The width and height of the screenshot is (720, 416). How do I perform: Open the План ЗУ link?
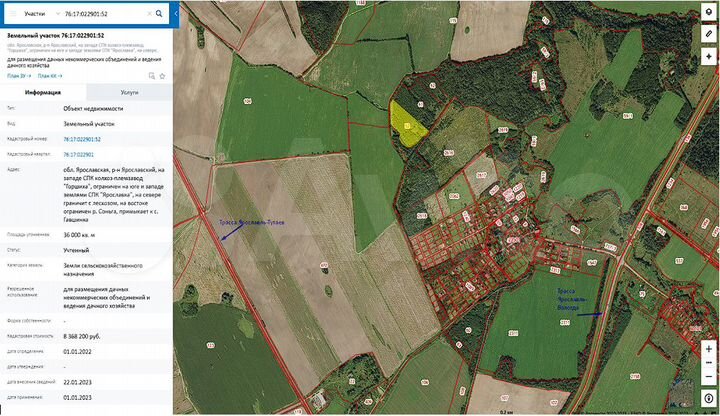click(17, 75)
